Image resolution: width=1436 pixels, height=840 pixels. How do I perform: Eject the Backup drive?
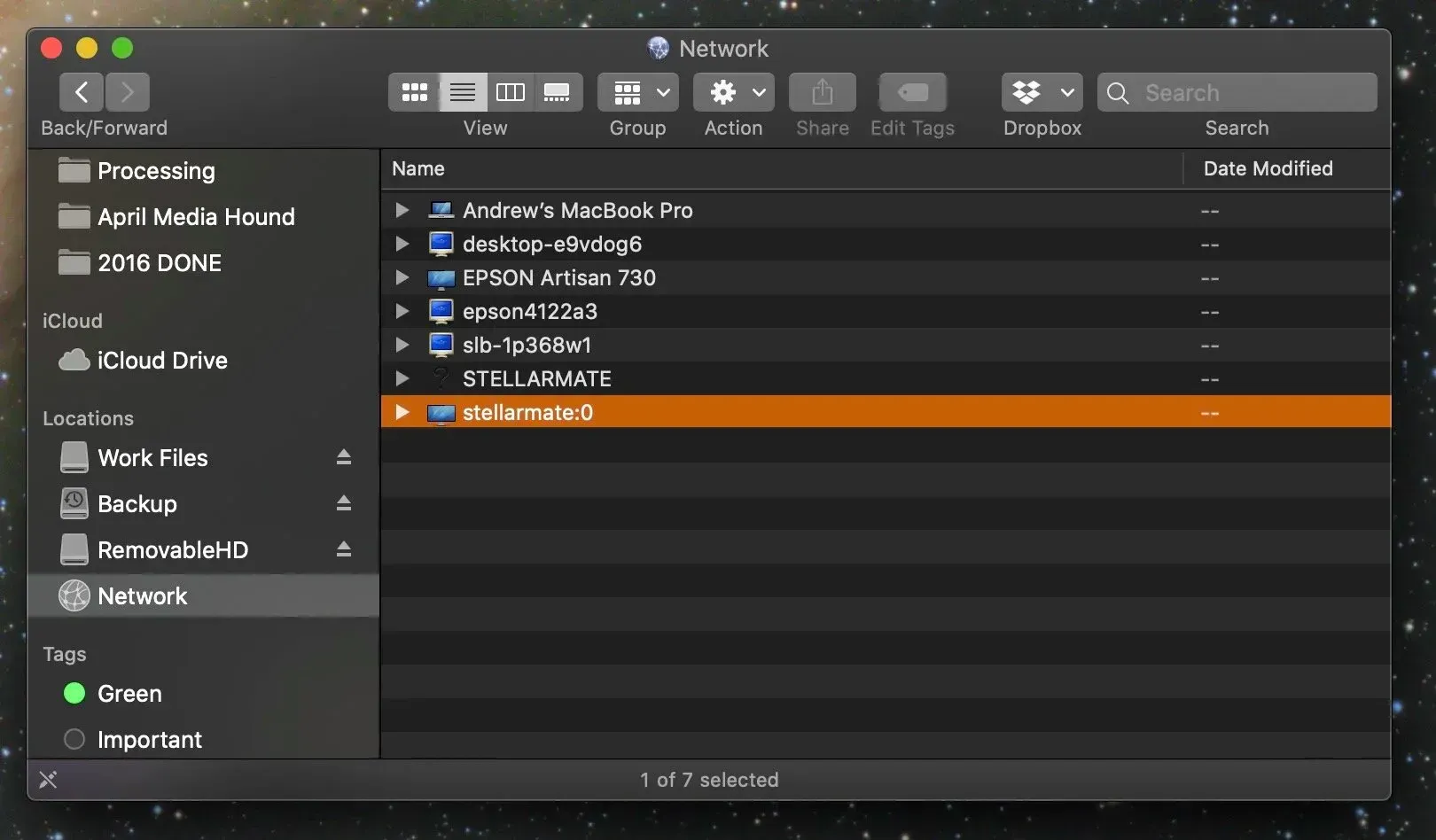pos(344,503)
